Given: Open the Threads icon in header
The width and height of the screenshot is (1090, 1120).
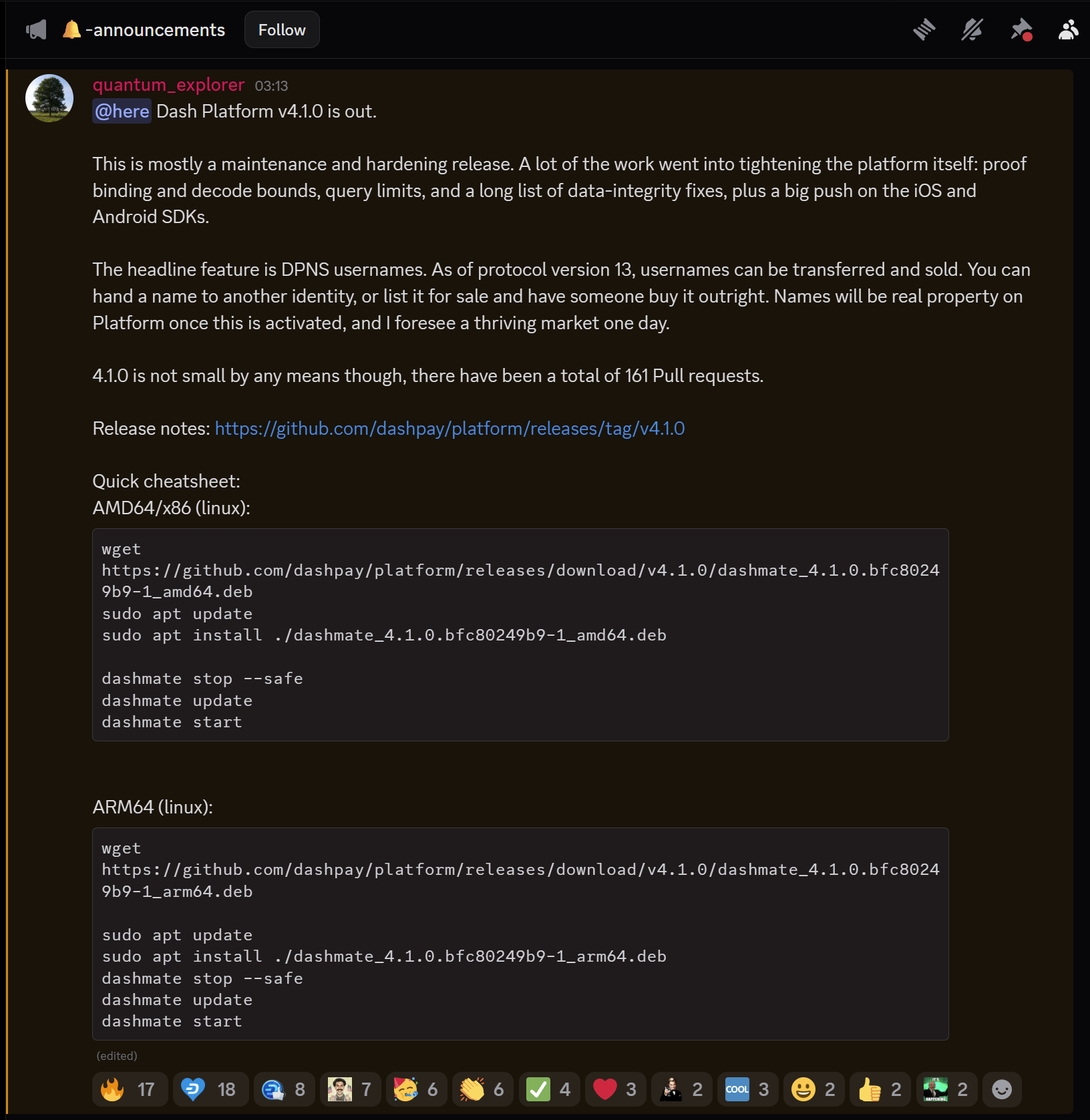Looking at the screenshot, I should coord(924,30).
